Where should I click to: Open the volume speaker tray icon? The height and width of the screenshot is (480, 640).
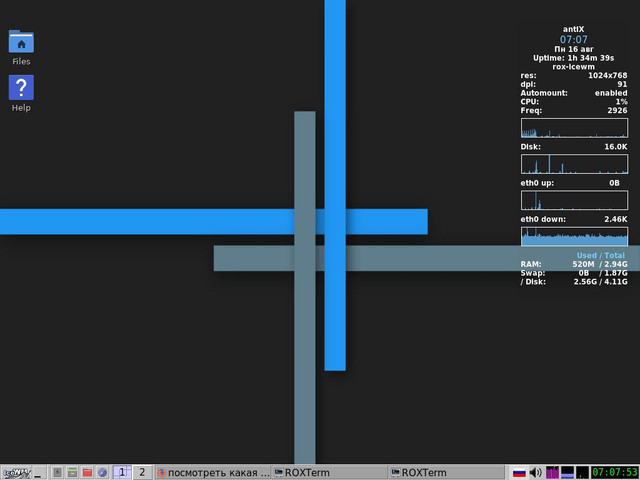click(536, 473)
